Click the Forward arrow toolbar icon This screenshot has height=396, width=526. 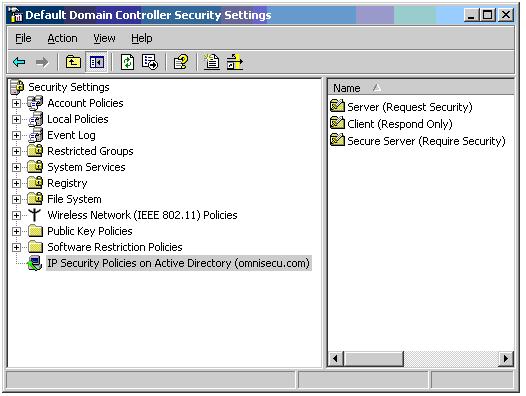tap(42, 62)
